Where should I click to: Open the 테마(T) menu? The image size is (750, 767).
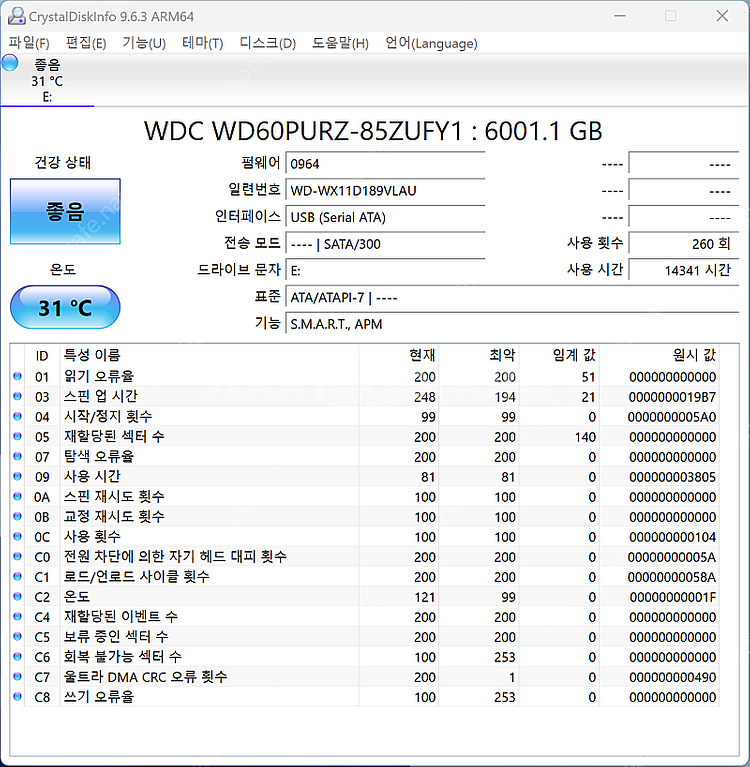click(203, 43)
